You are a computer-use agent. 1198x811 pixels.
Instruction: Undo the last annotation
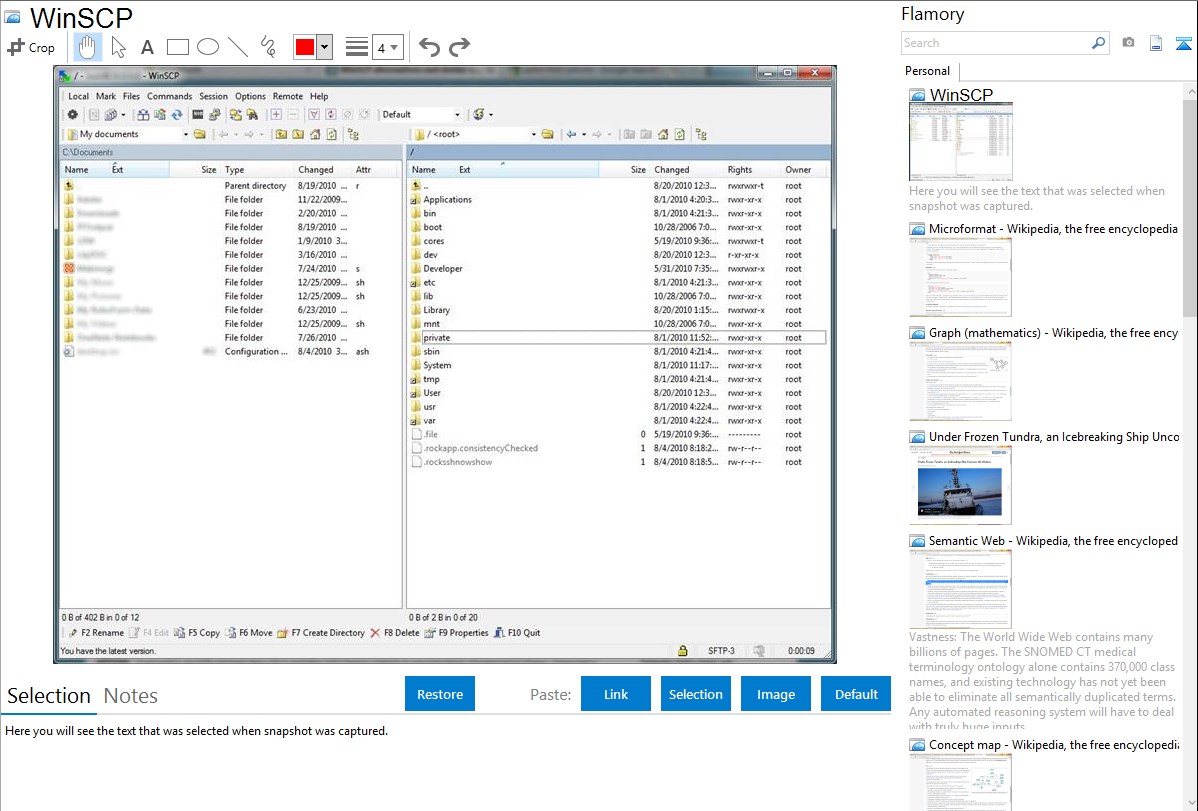click(x=429, y=47)
